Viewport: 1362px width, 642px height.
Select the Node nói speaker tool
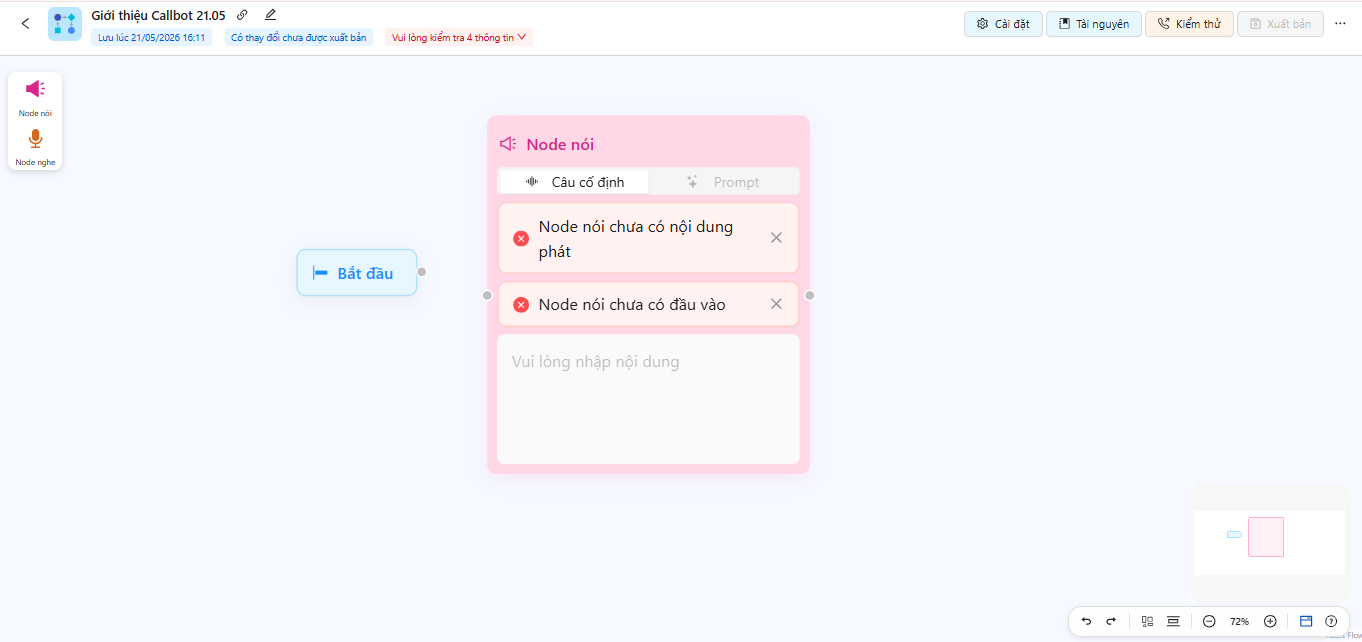[x=35, y=96]
